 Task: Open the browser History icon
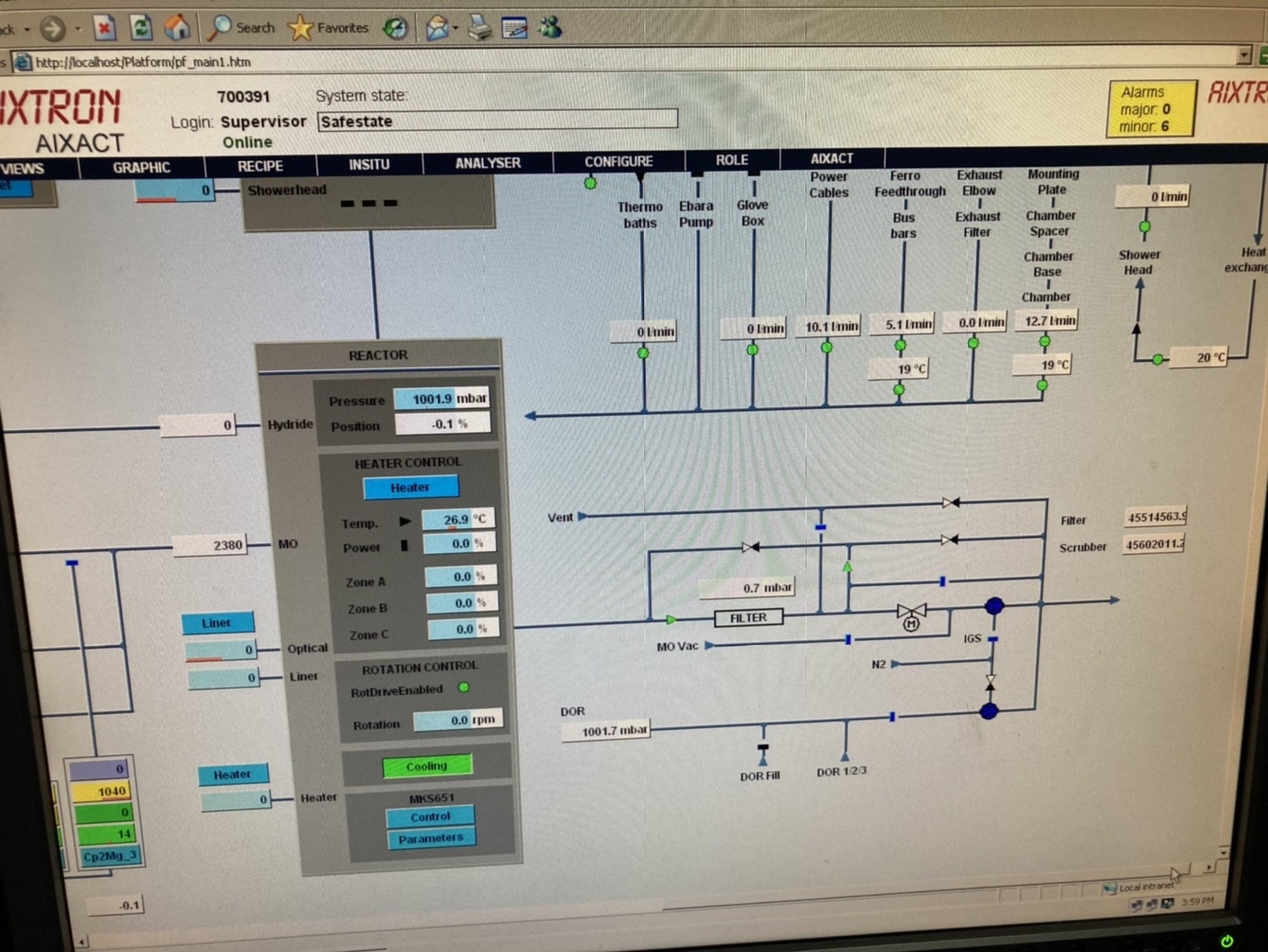(x=396, y=29)
